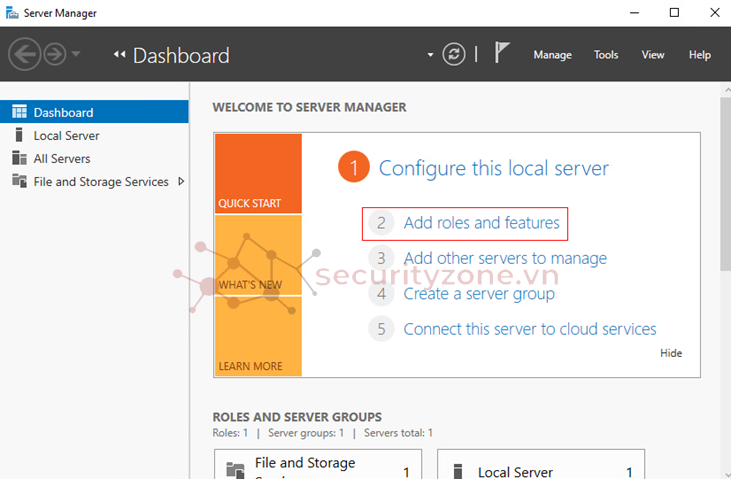This screenshot has width=731, height=479.
Task: Click the Local Server icon in the sidebar
Action: click(x=19, y=136)
